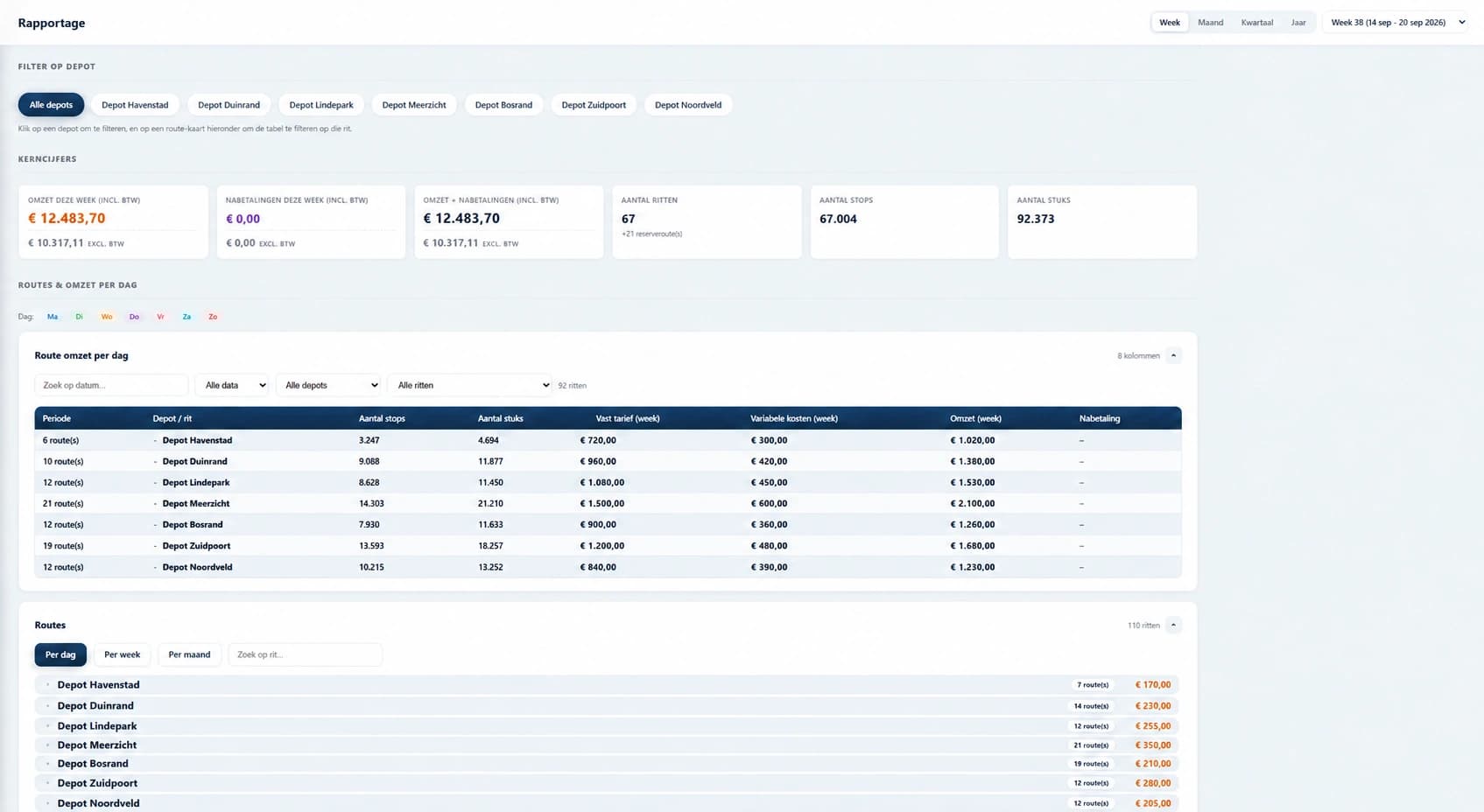1484x812 pixels.
Task: Open the Alle depots dropdown filter
Action: (328, 385)
